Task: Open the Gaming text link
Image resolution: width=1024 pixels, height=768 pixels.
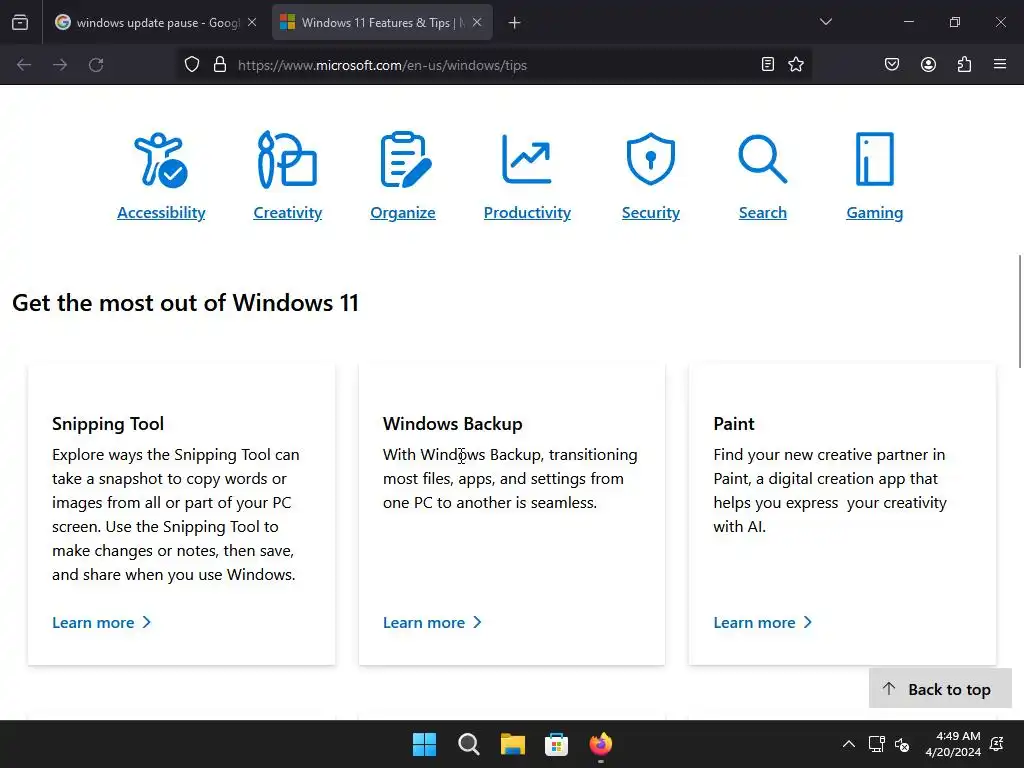Action: 874,213
